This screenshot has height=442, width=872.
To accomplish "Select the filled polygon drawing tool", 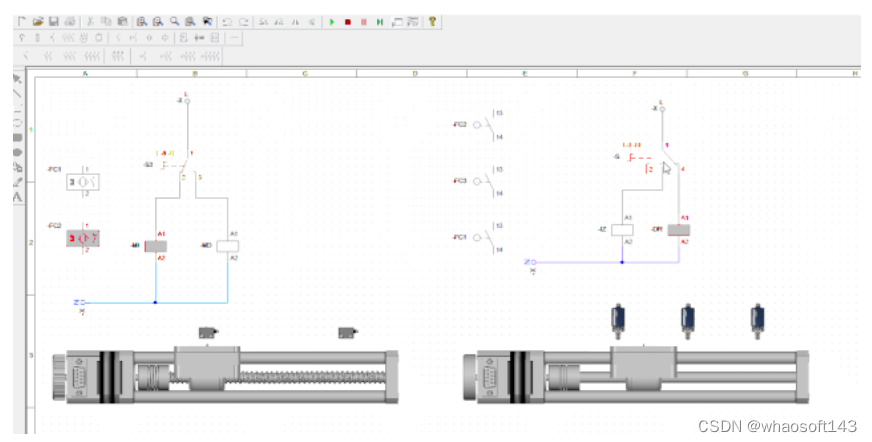I will tap(18, 152).
